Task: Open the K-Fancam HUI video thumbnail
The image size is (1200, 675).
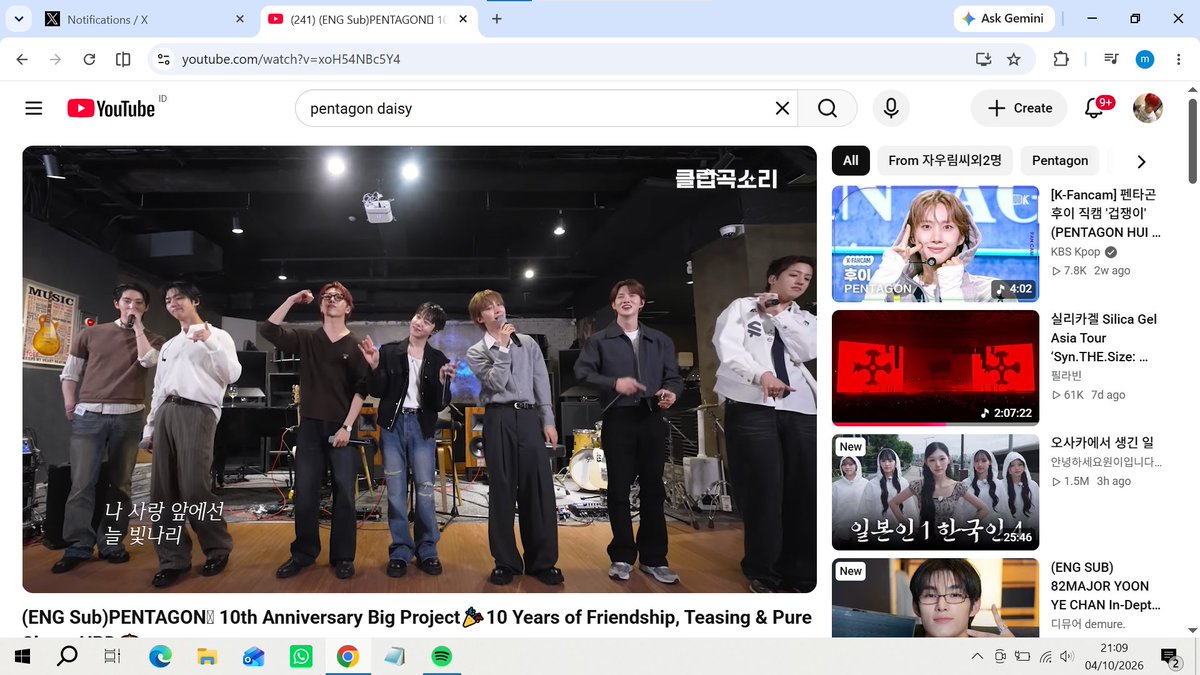Action: pos(935,243)
